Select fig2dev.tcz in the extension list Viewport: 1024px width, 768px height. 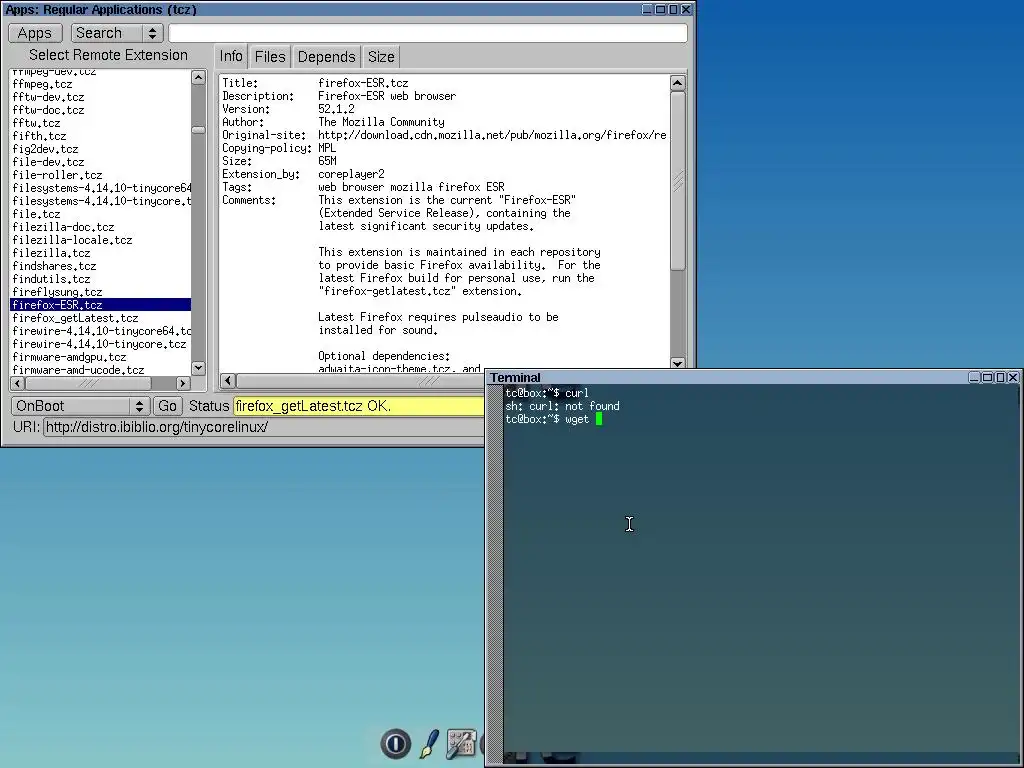point(100,150)
